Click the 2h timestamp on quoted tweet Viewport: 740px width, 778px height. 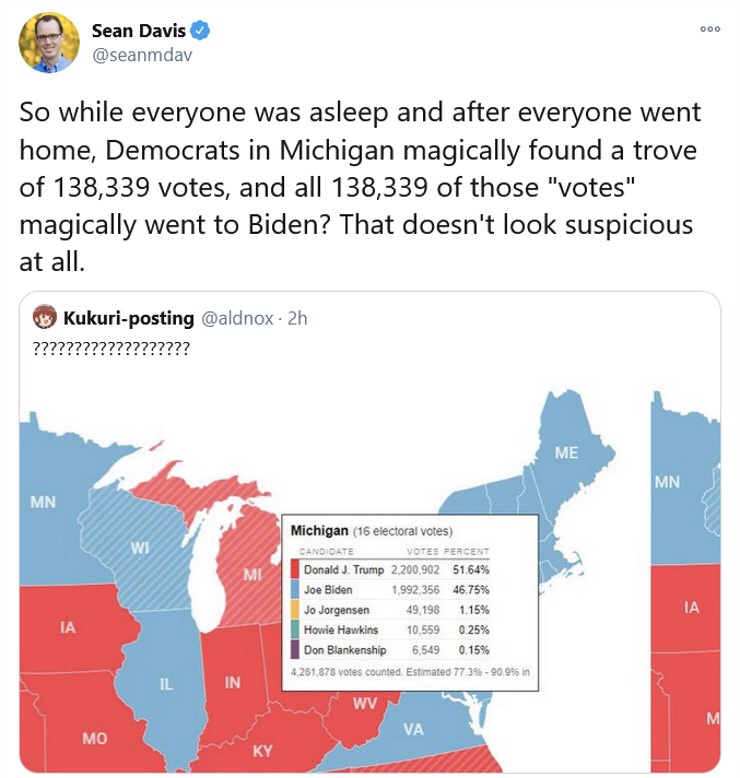click(297, 319)
